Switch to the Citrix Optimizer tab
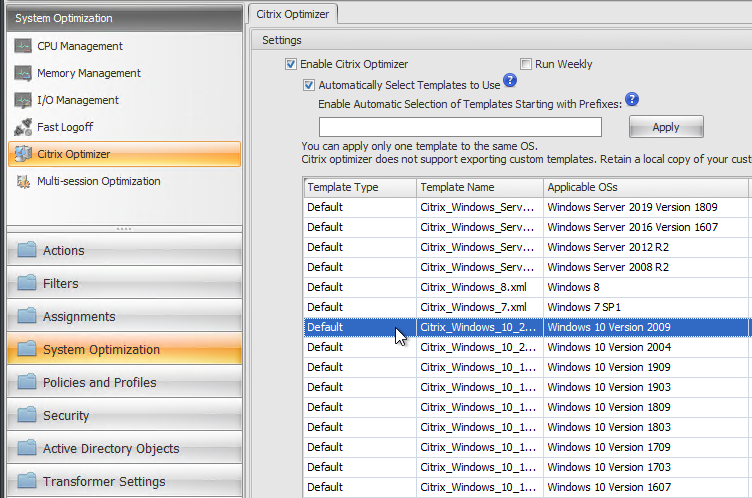The image size is (752, 498). tap(293, 14)
